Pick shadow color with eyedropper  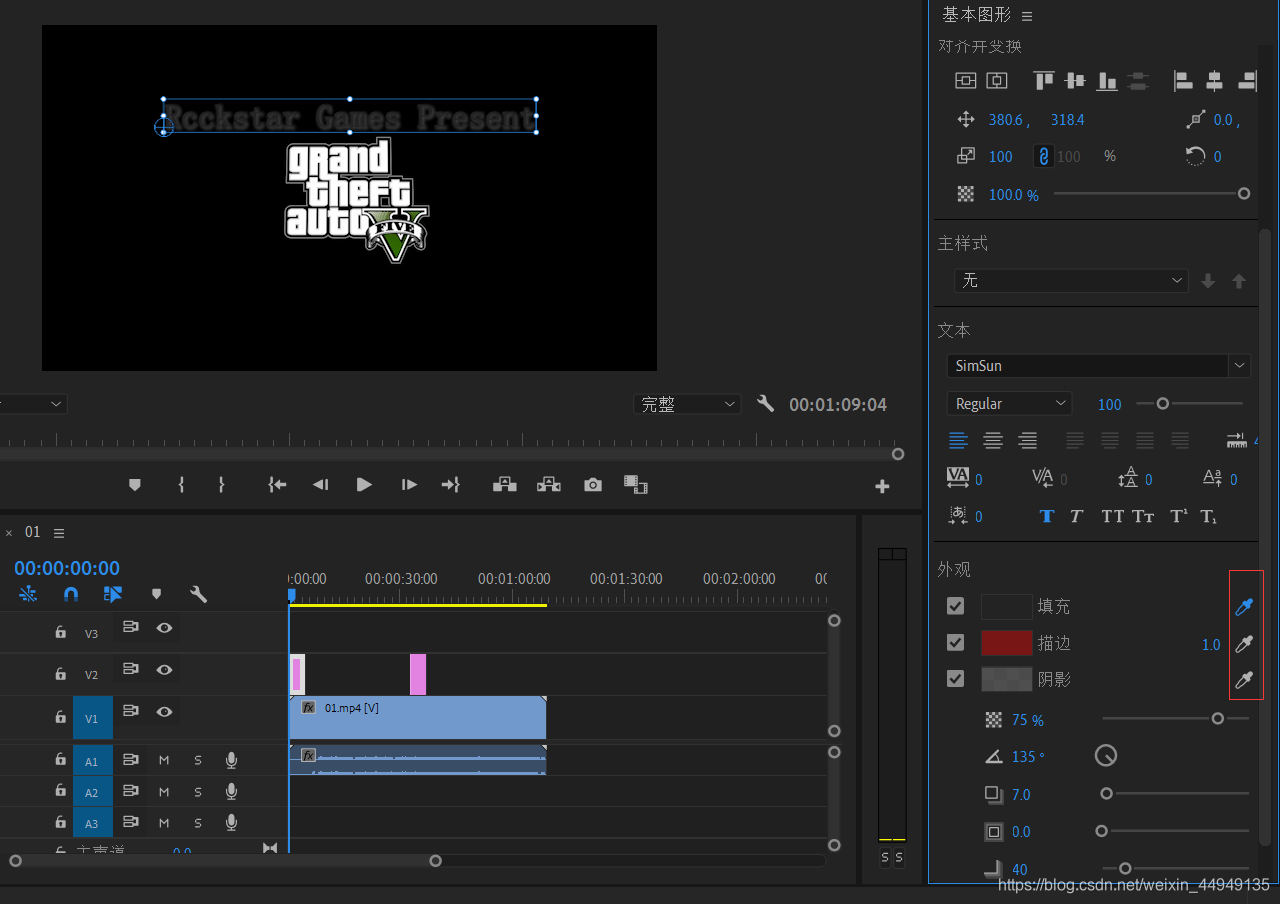tap(1244, 680)
